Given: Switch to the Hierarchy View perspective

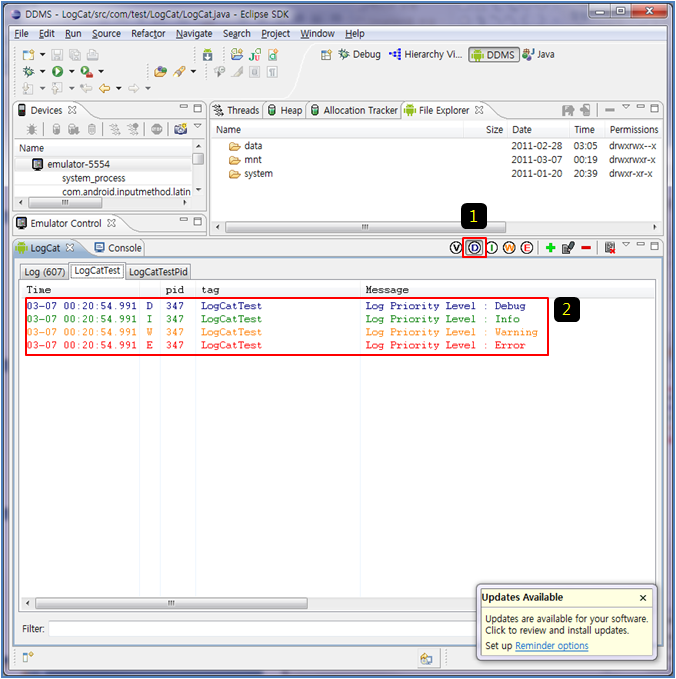Looking at the screenshot, I should point(425,54).
